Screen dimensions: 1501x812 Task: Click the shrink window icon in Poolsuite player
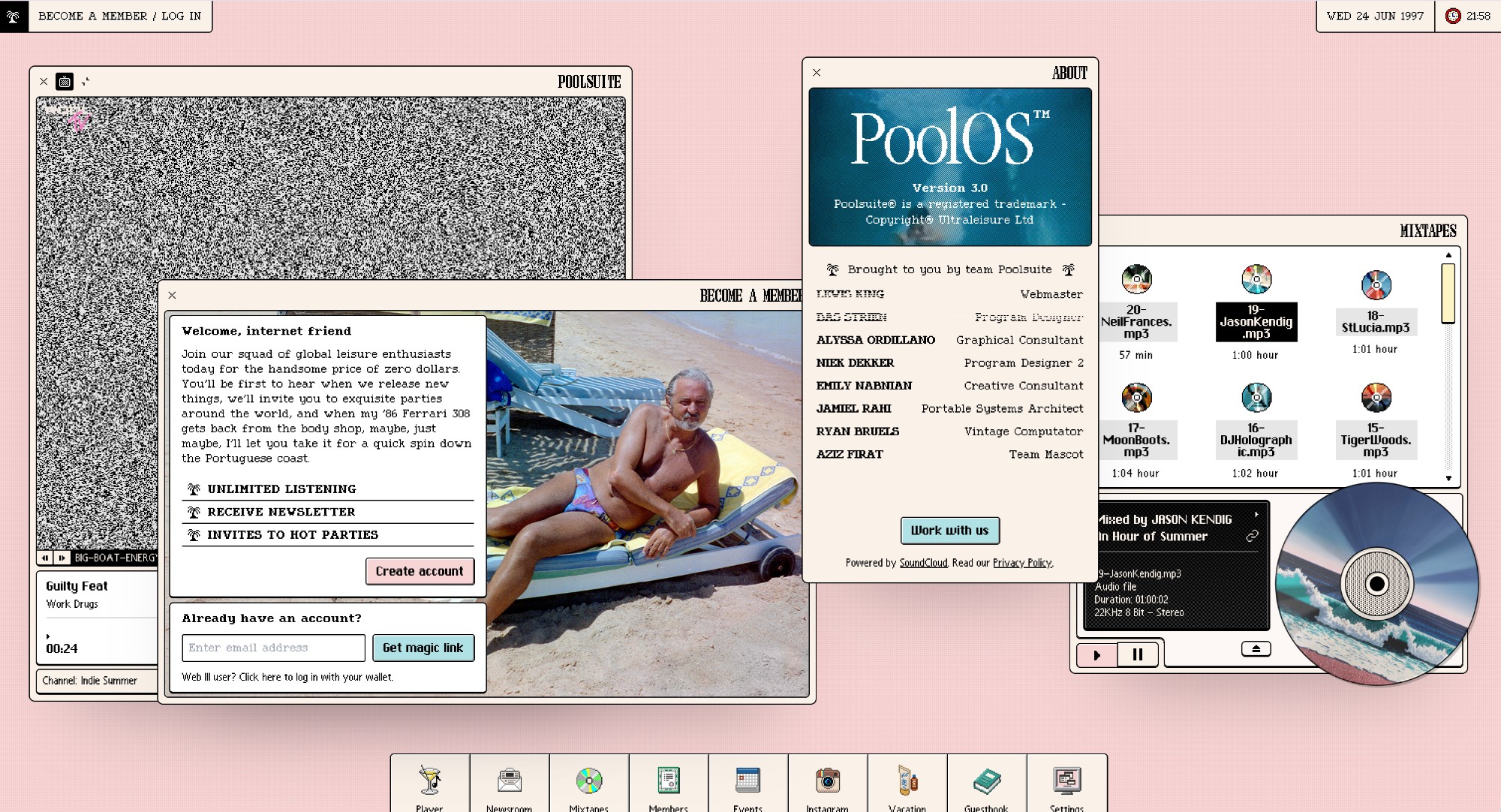pyautogui.click(x=86, y=82)
